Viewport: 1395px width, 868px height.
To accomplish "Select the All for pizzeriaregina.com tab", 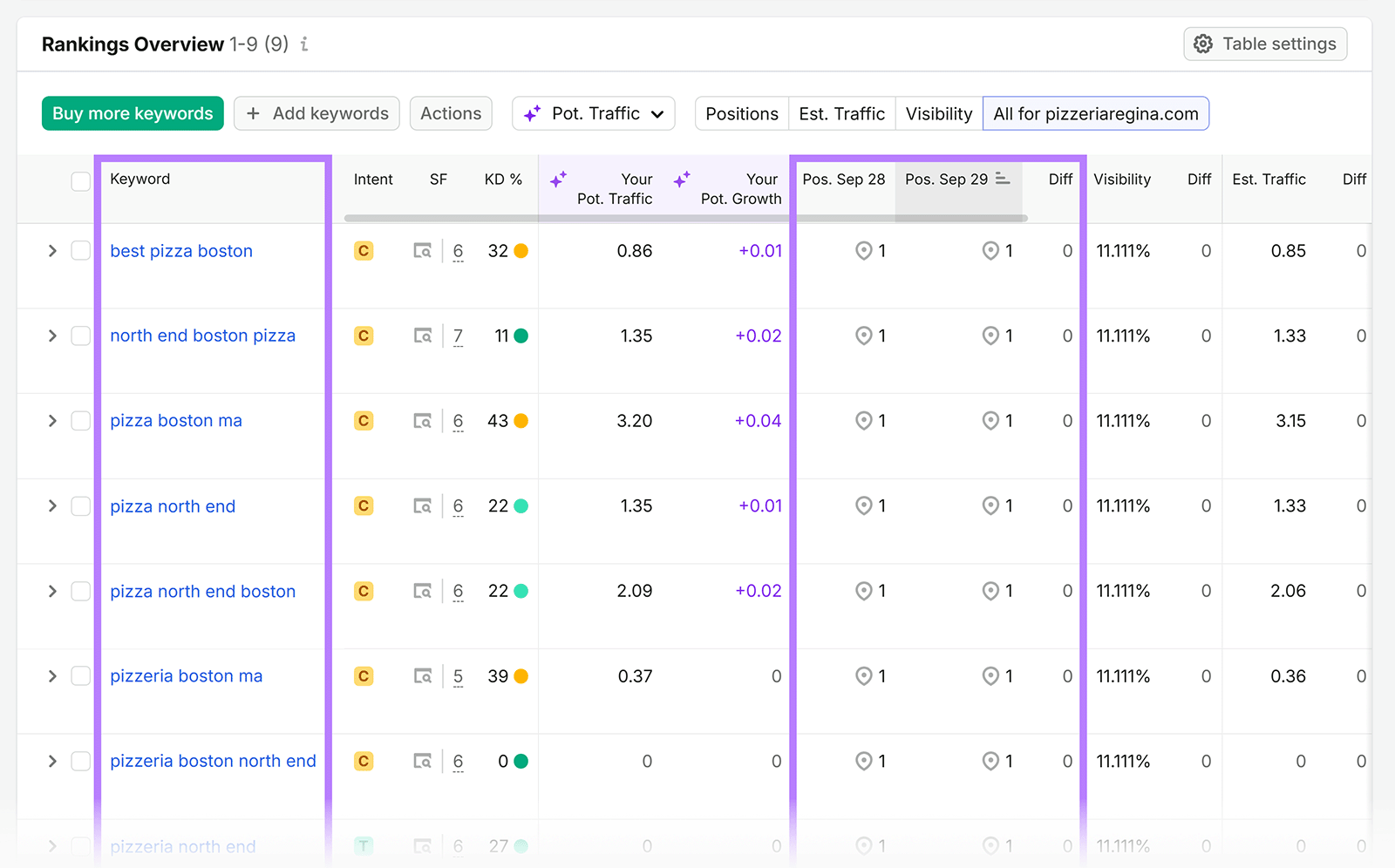I will pos(1096,113).
